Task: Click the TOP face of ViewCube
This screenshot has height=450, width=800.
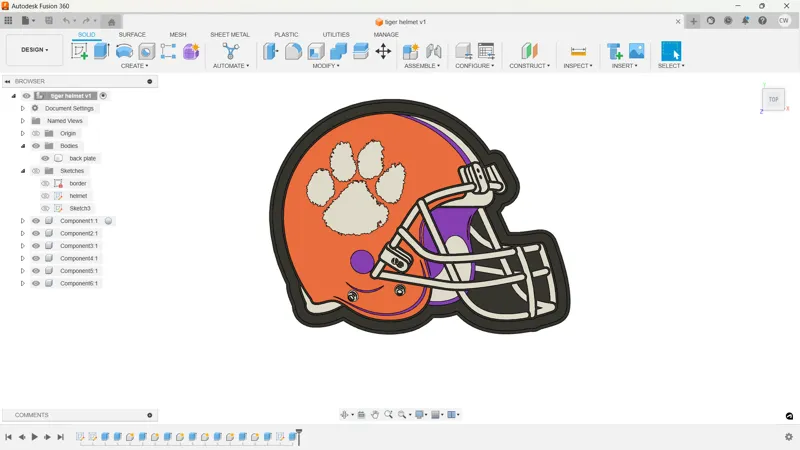Action: (x=773, y=99)
